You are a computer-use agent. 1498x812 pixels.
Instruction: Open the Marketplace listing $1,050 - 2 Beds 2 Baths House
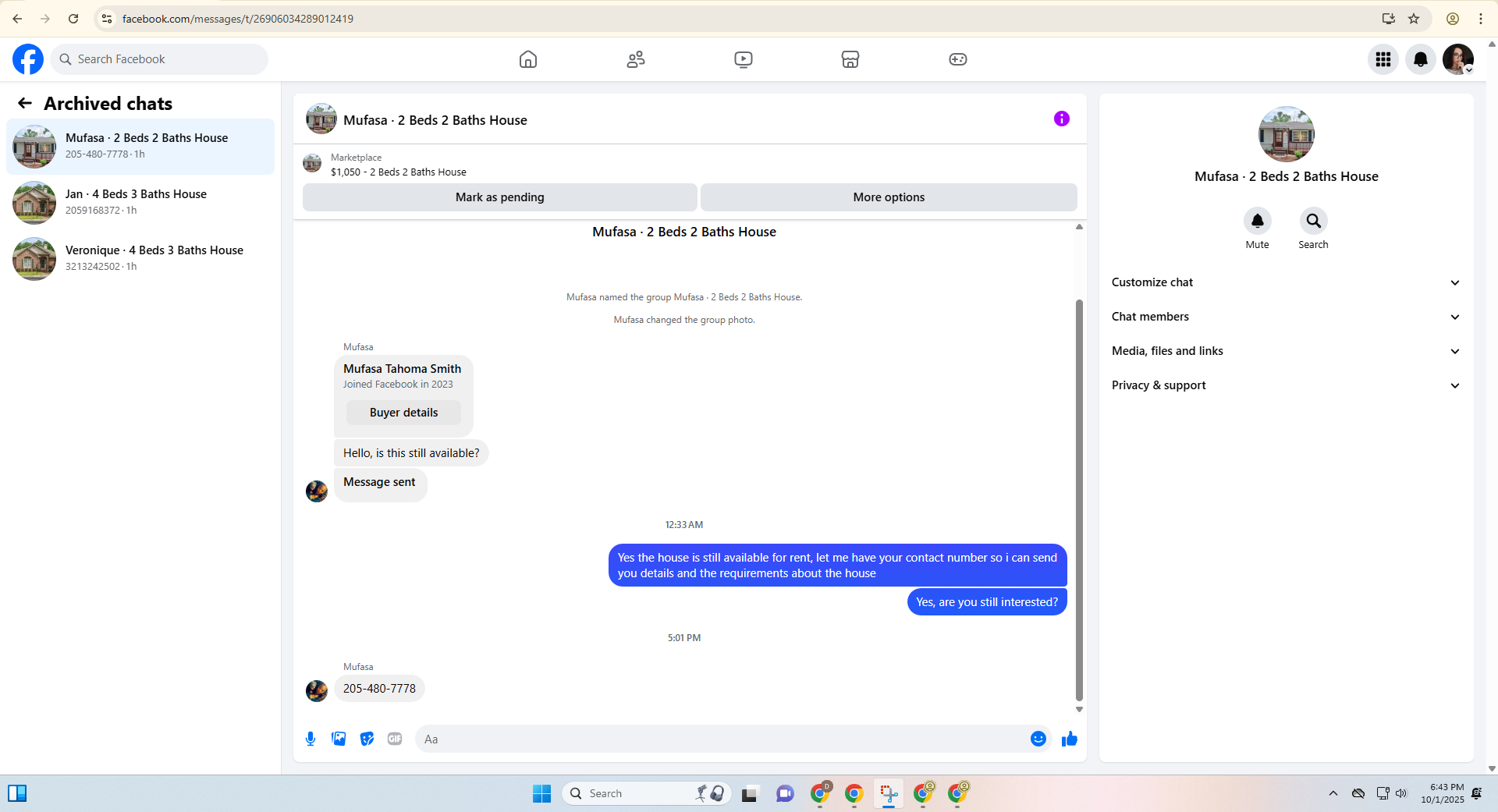(399, 172)
